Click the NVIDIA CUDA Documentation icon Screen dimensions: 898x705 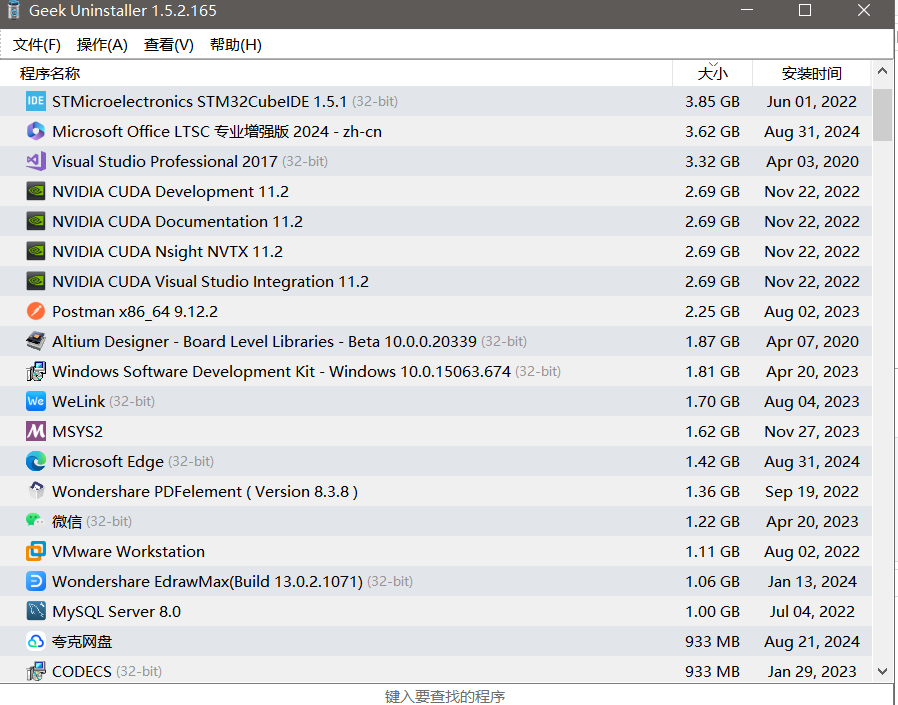[36, 221]
